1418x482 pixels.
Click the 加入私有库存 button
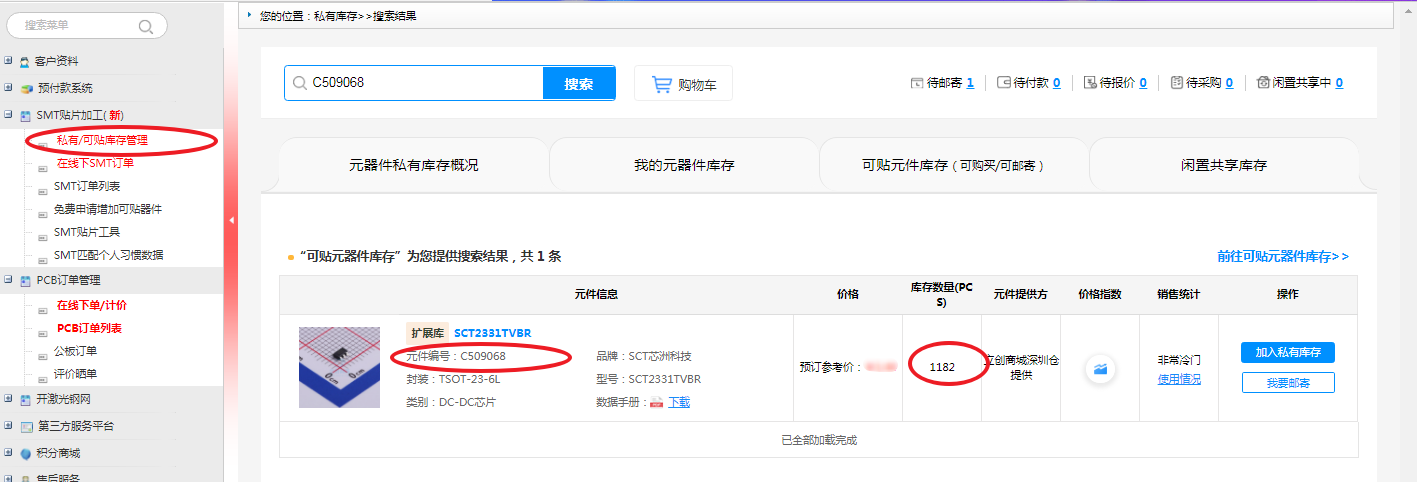click(x=1288, y=352)
